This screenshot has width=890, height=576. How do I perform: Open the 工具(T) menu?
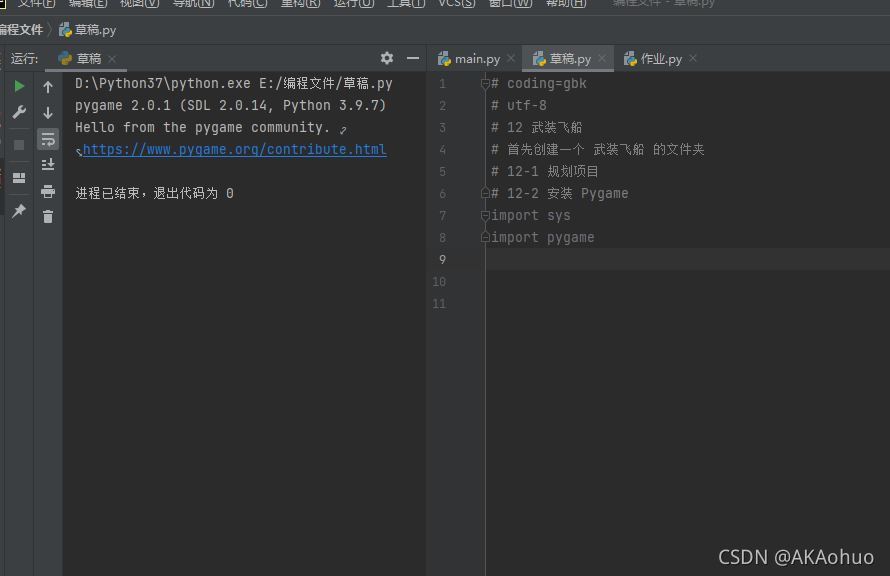pos(406,3)
